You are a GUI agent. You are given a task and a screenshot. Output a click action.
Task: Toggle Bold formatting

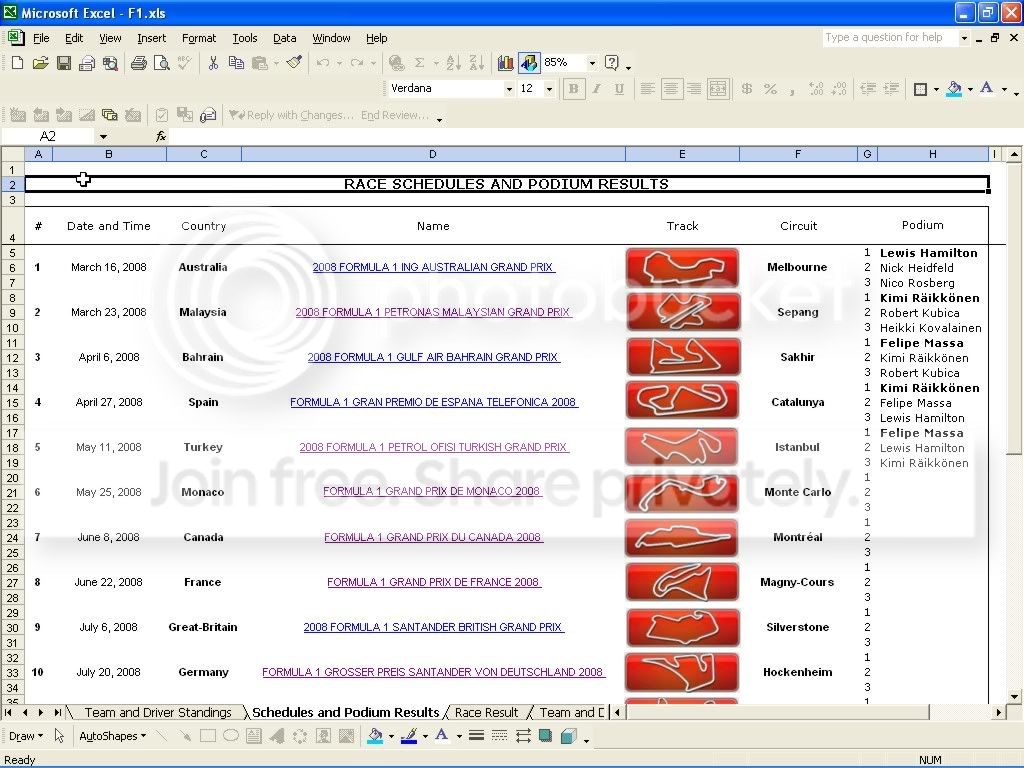click(573, 89)
